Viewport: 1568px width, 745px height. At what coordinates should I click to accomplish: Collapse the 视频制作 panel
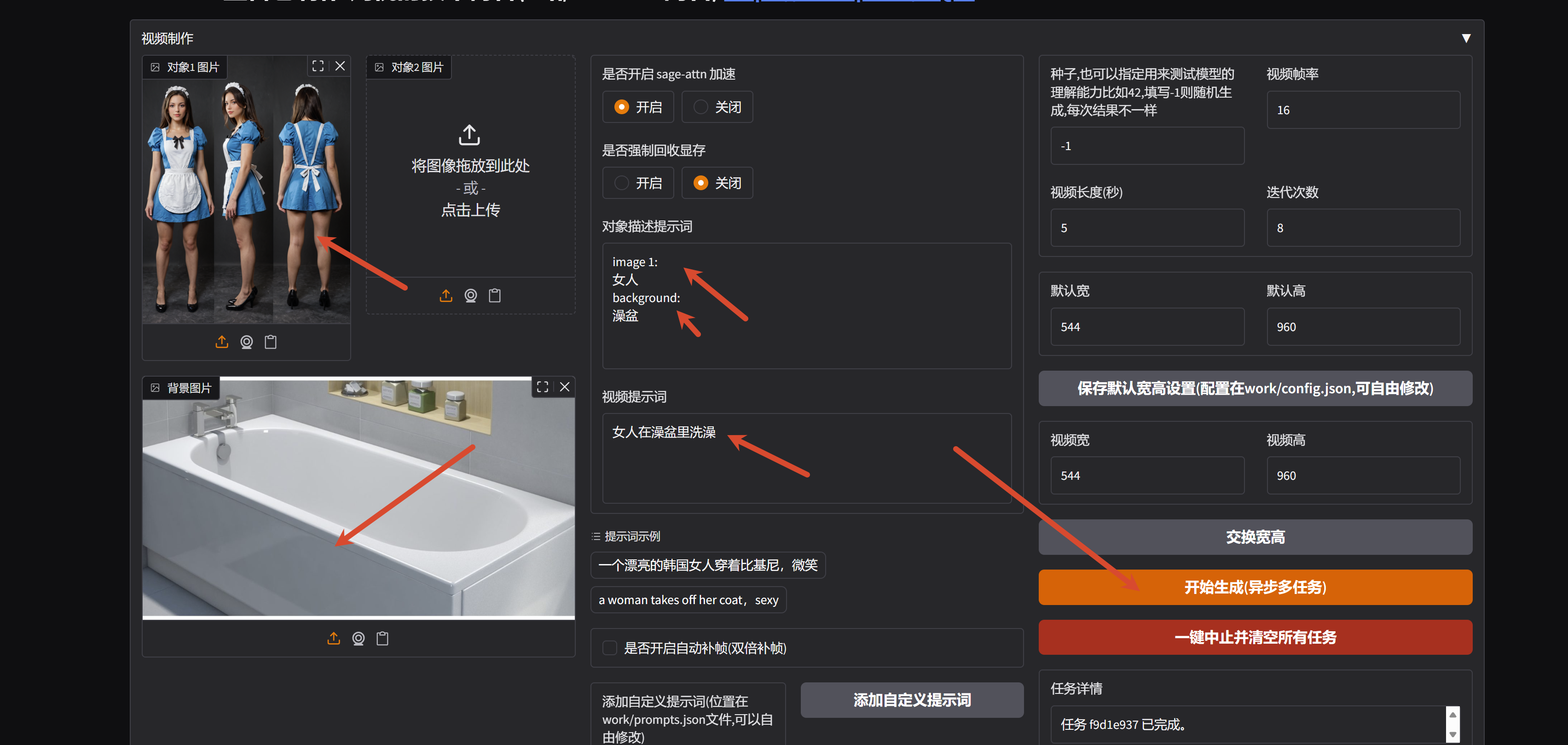coord(1466,38)
